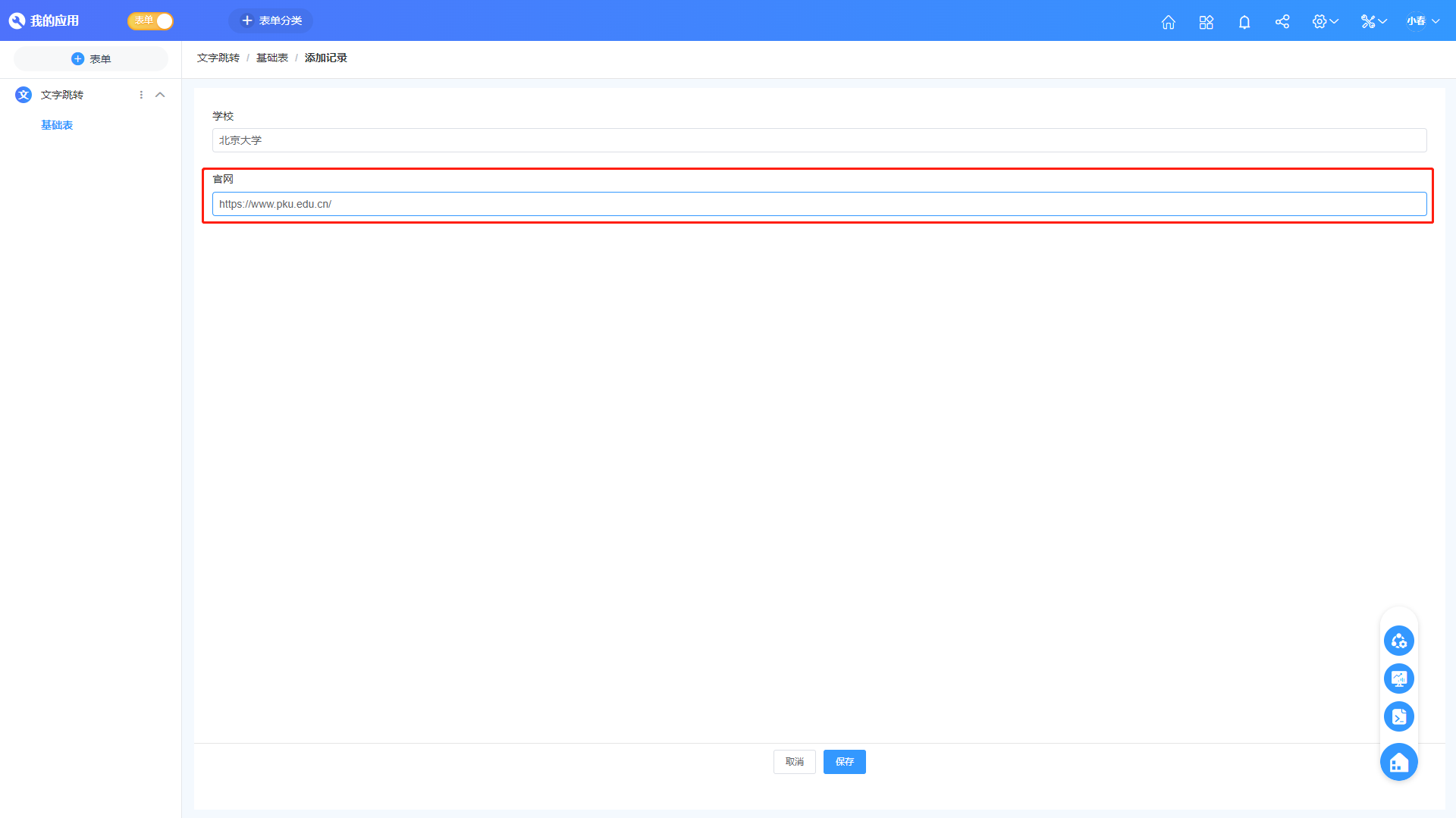Expand the tools wrench dropdown
The image size is (1456, 818).
click(1373, 21)
